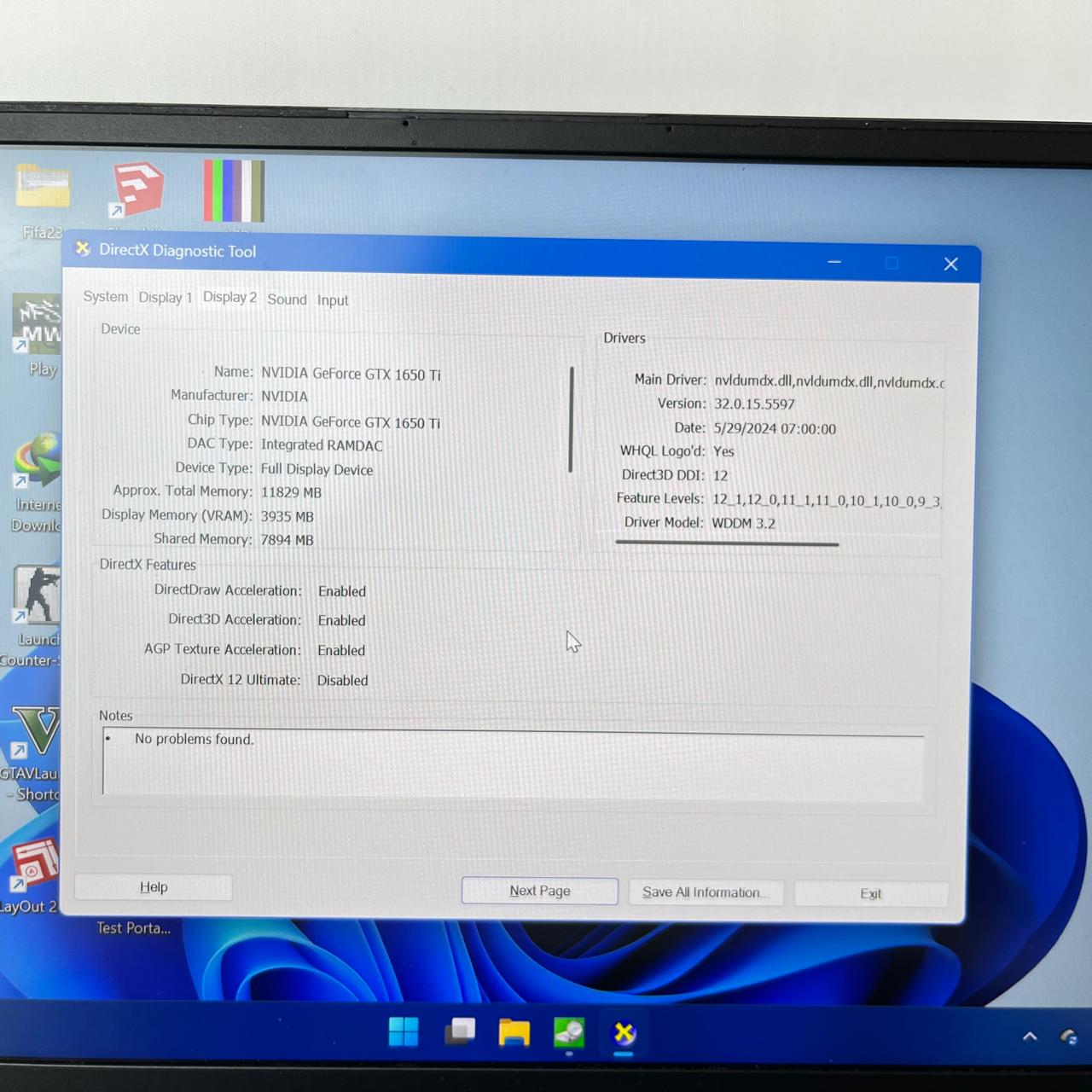
Task: Click the 'WDDM 3.2' driver model value
Action: 744,523
